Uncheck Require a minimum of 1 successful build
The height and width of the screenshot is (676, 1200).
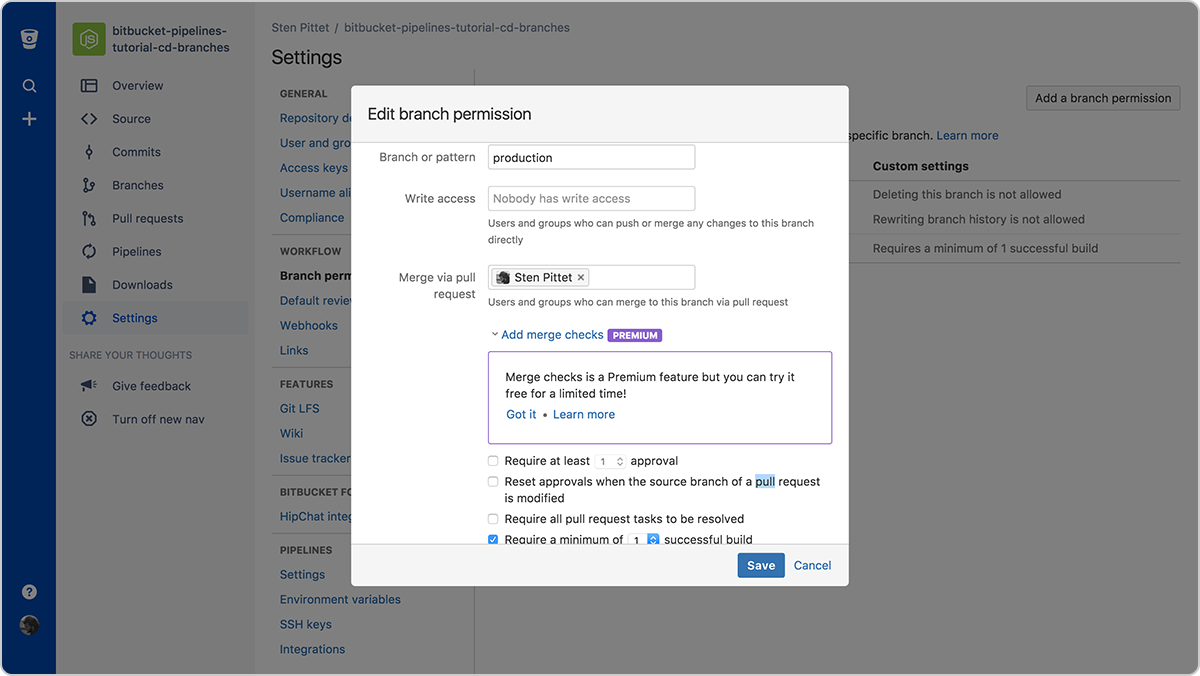tap(493, 539)
